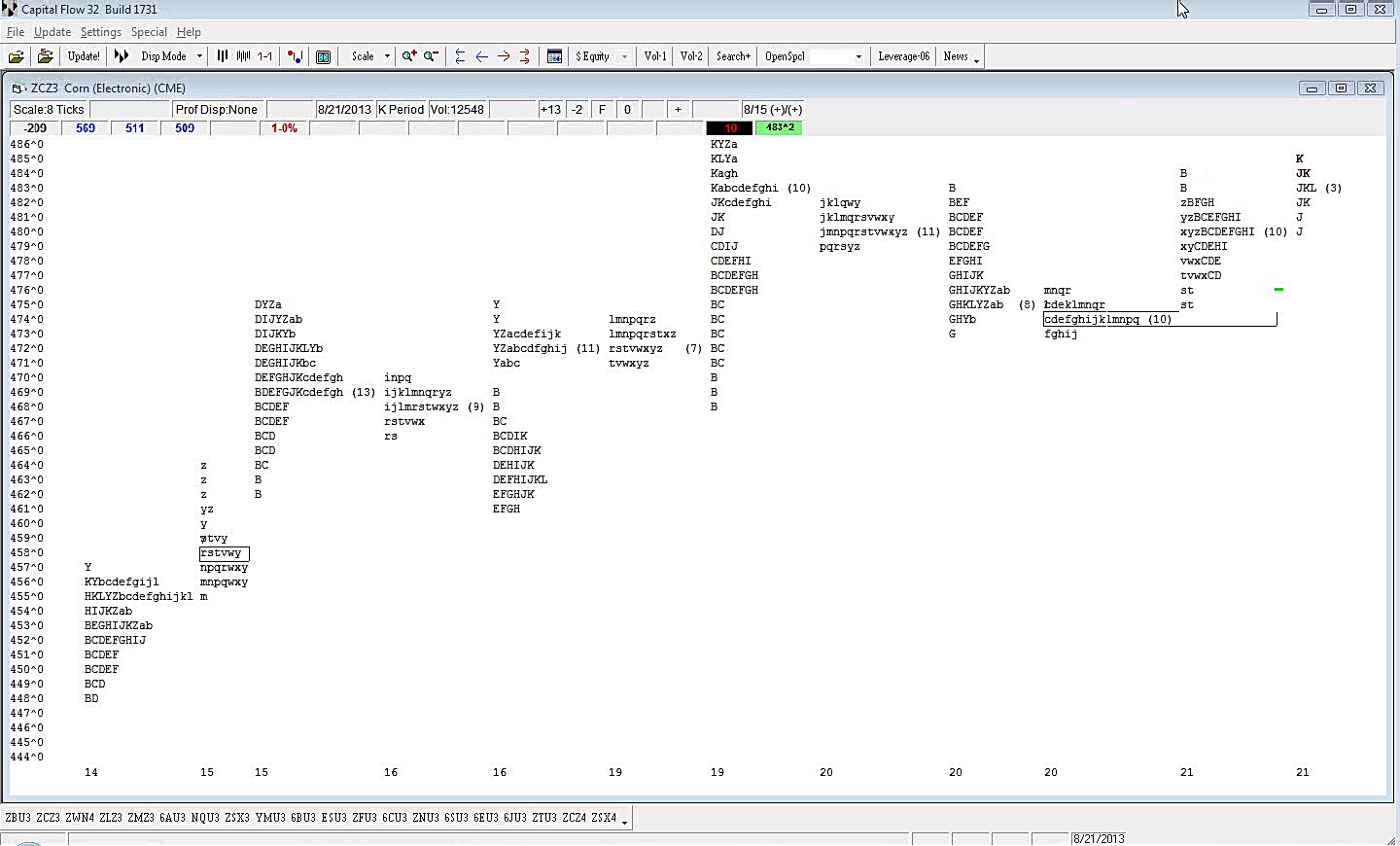Screen dimensions: 1400x846
Task: Click the red and blue dots chart icon
Action: tap(296, 56)
